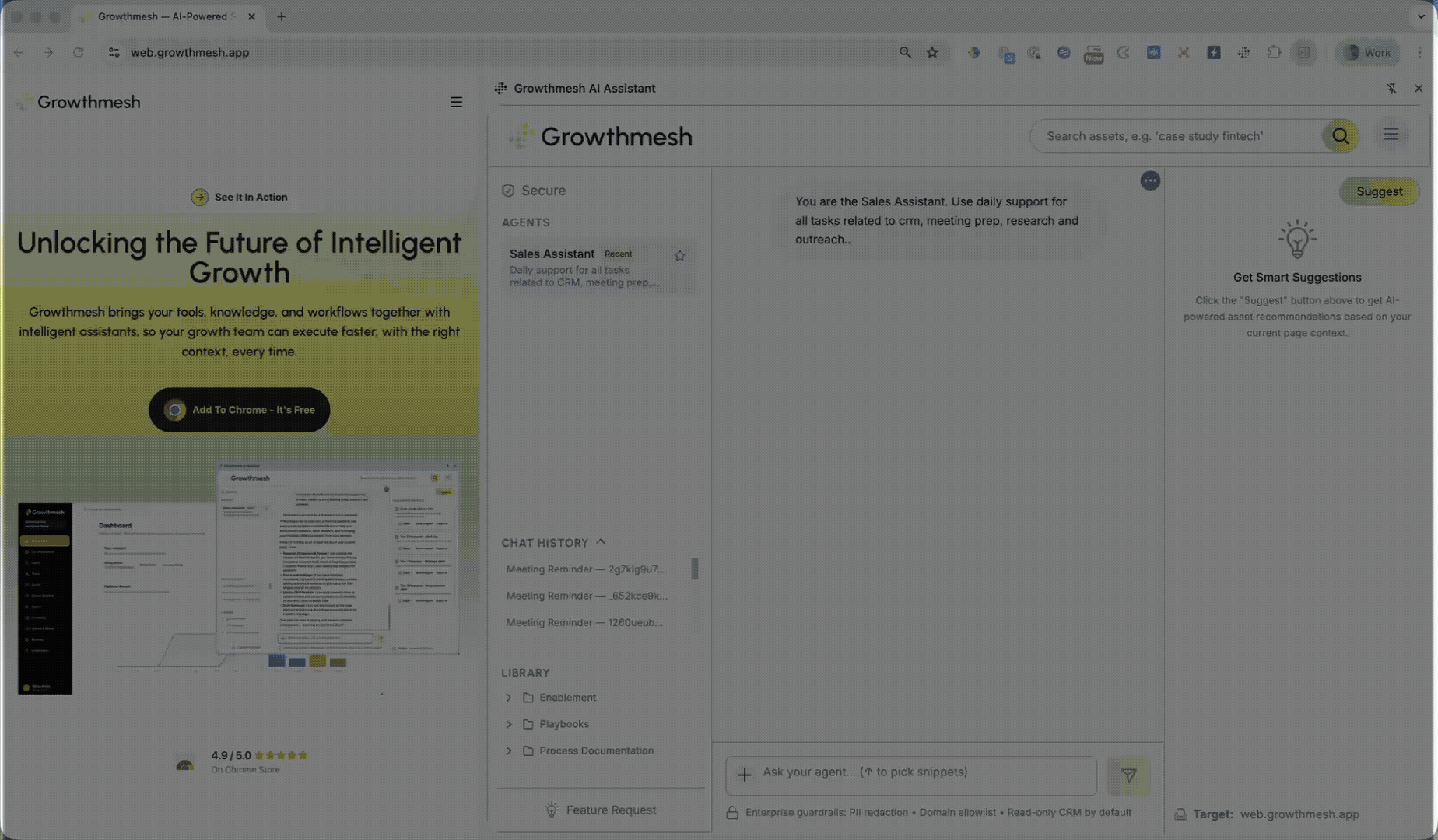Expand the Process Documentation folder
This screenshot has height=840, width=1438.
click(x=509, y=751)
